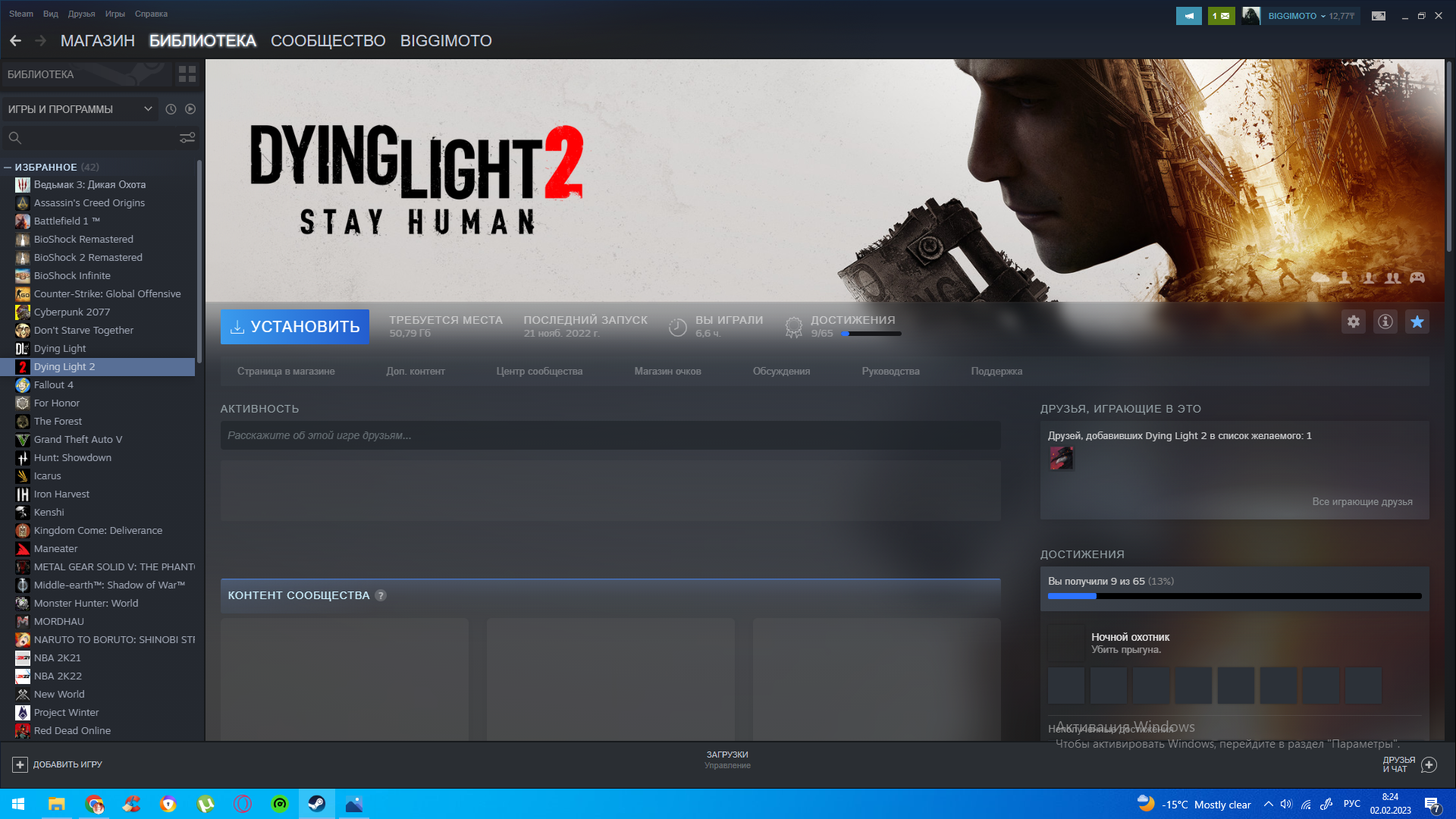The height and width of the screenshot is (819, 1456).
Task: Expand the ИГРЫ И ПРОГРАММЫ dropdown
Action: (80, 109)
